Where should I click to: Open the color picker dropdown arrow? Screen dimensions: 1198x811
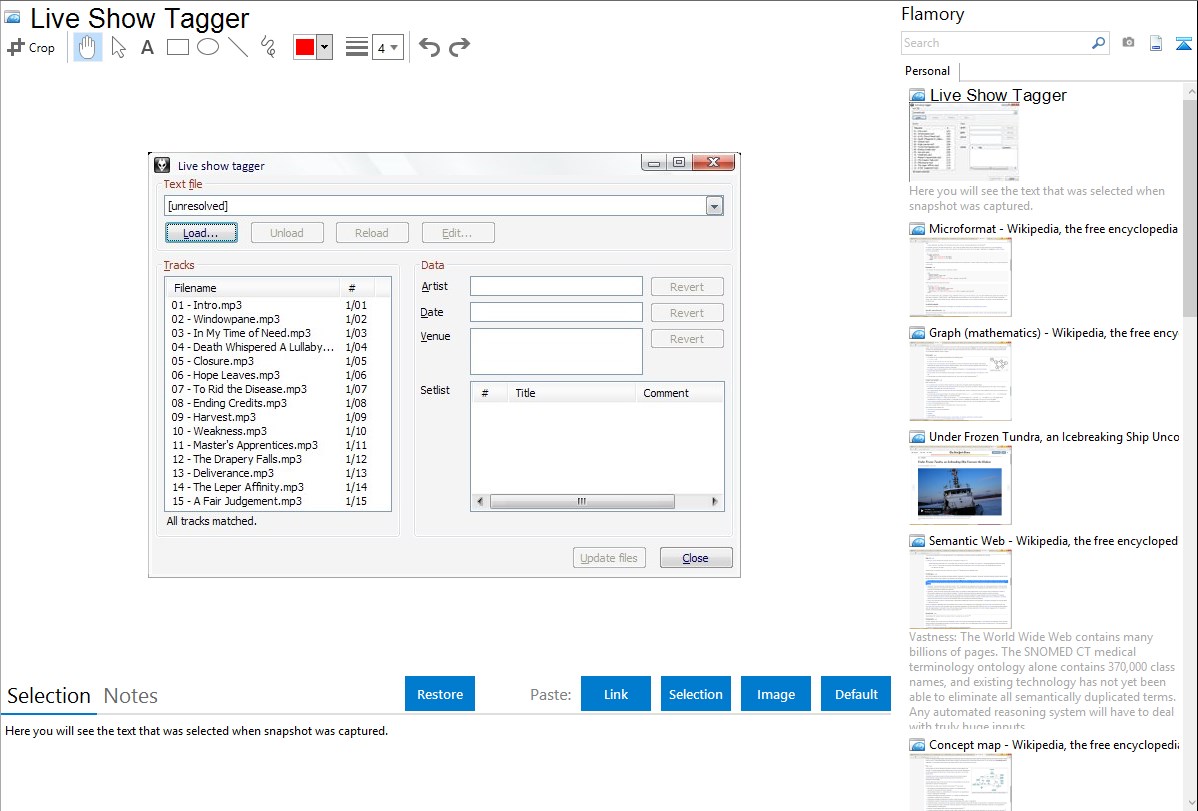[324, 47]
